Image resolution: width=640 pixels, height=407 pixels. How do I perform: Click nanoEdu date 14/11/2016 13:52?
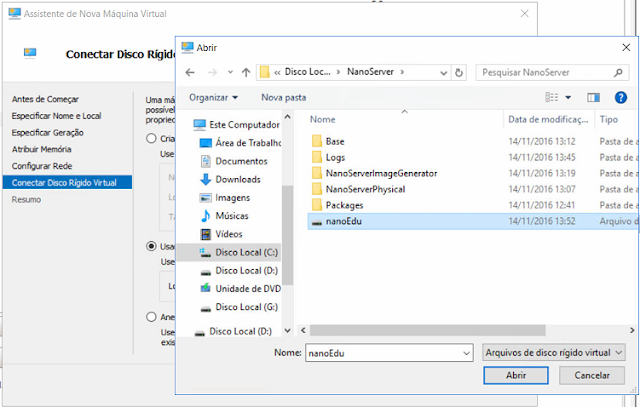(542, 221)
